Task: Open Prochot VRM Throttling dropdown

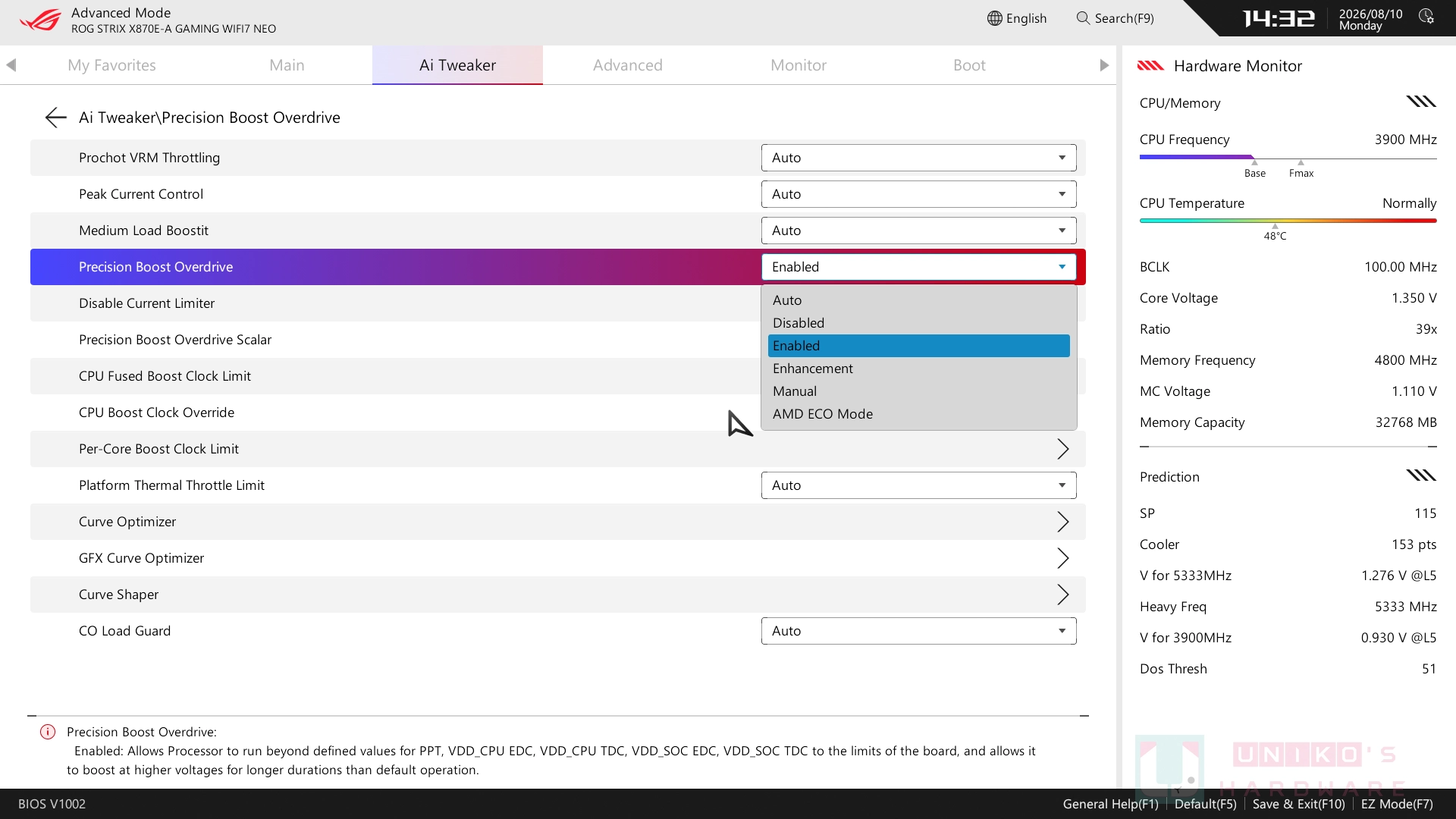Action: pos(918,158)
